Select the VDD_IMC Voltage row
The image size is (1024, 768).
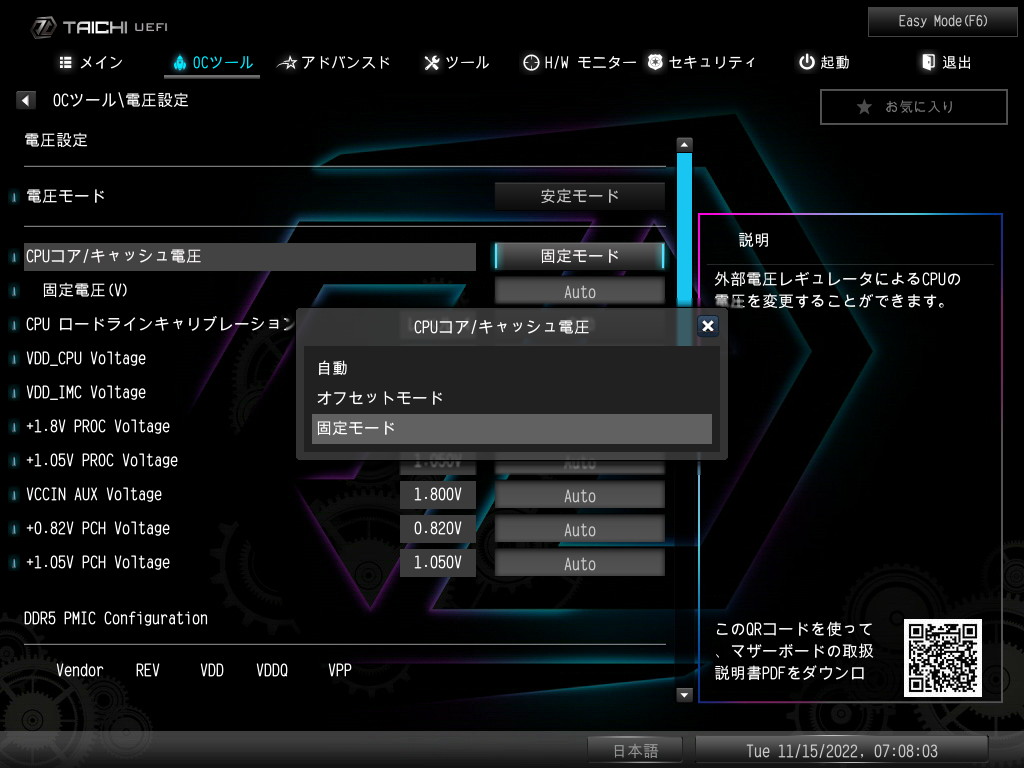coord(86,392)
